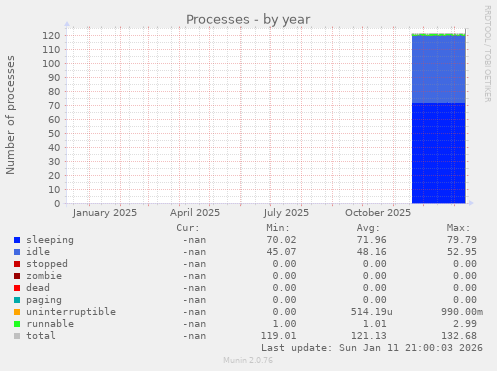Click the 'stopped' legend label
497x371 pixels.
47,264
